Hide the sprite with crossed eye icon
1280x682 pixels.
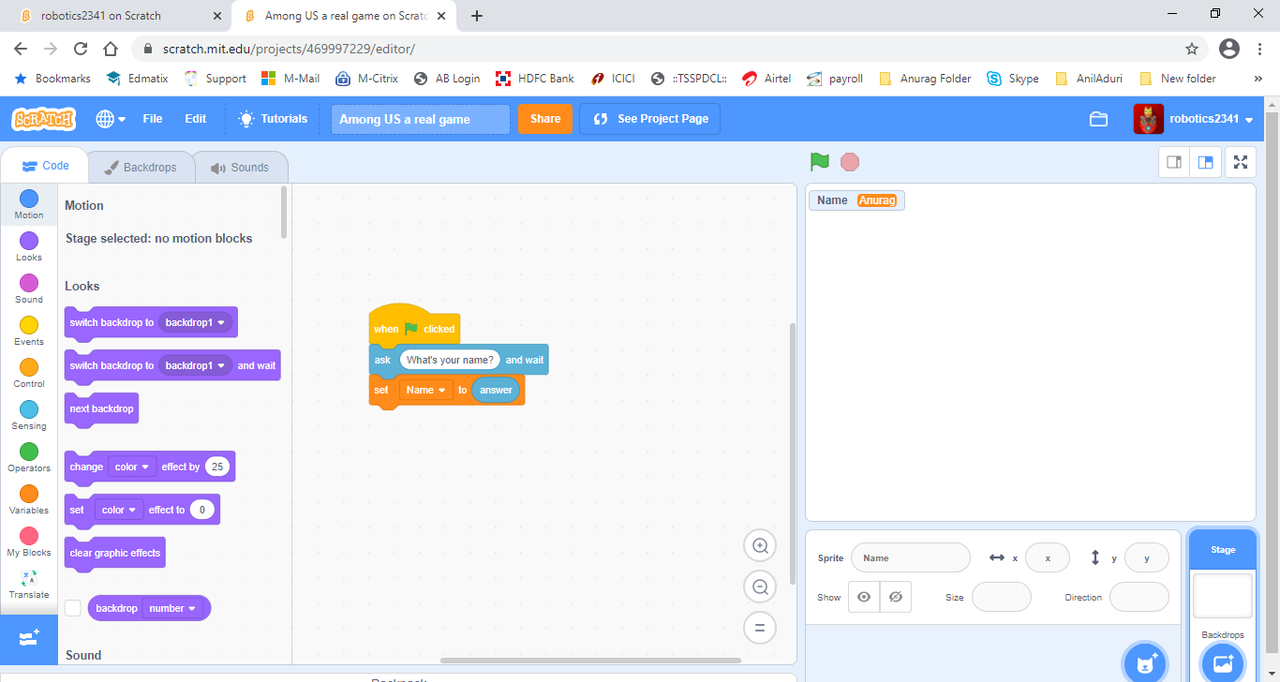point(895,597)
